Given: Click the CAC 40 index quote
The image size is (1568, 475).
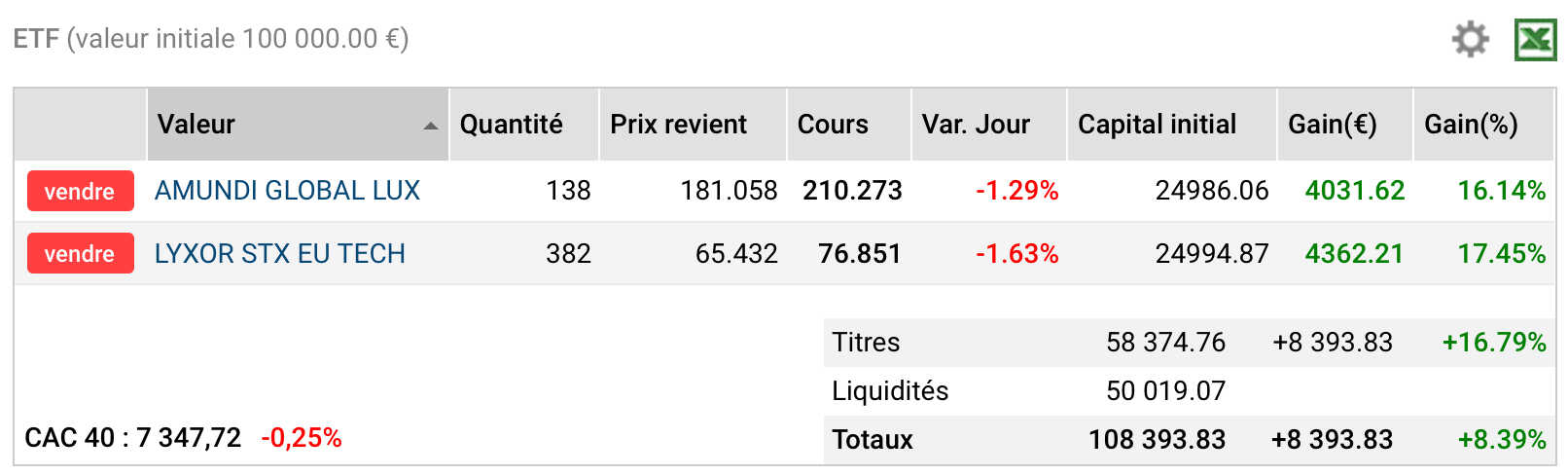Looking at the screenshot, I should coord(183,438).
